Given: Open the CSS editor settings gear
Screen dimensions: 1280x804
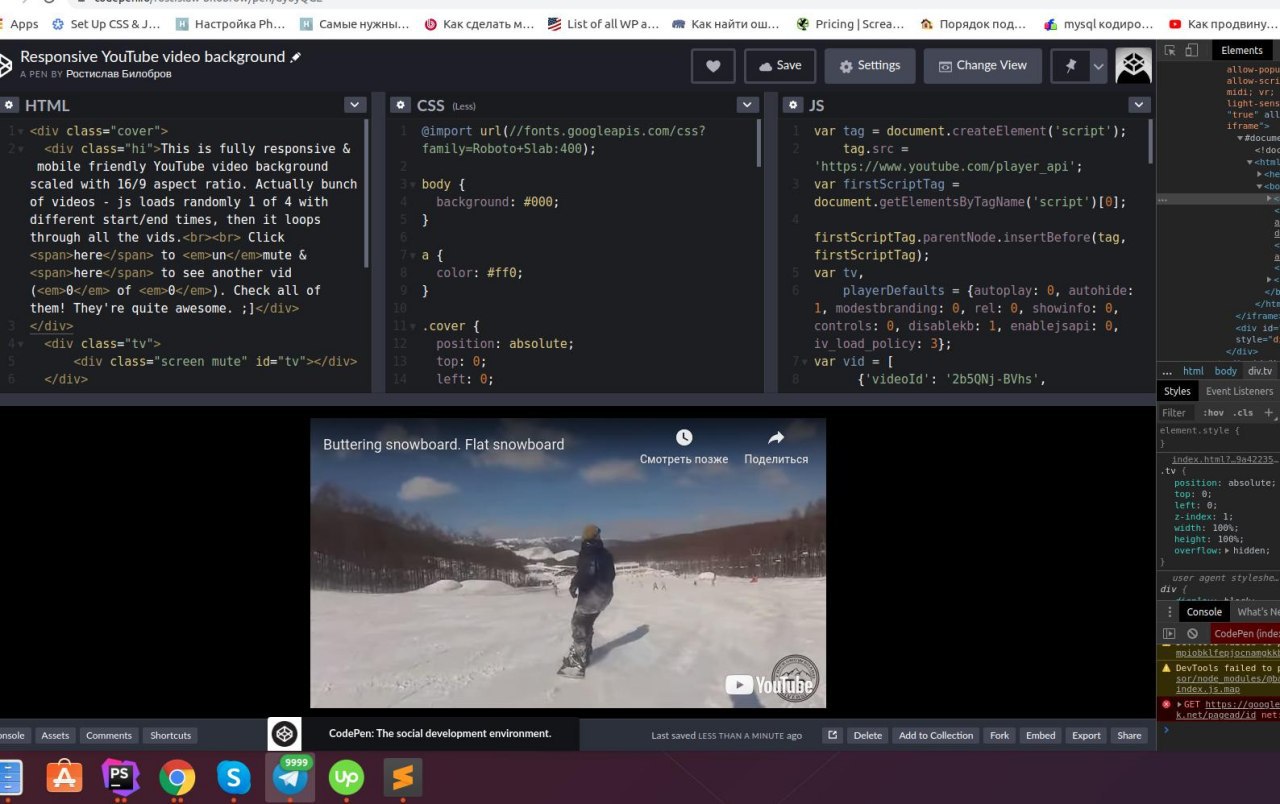Looking at the screenshot, I should click(401, 105).
